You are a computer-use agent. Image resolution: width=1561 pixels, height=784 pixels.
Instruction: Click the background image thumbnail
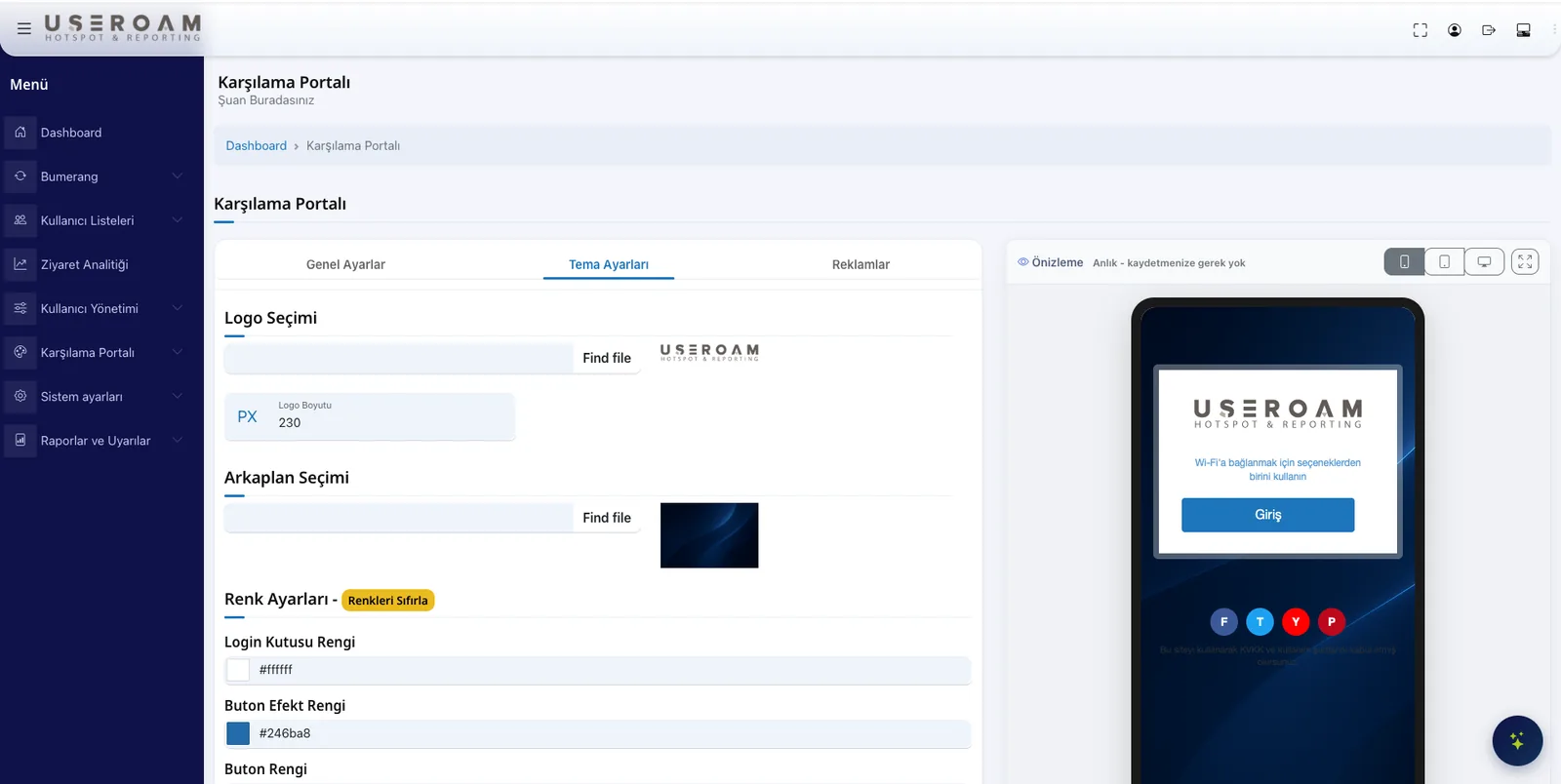tap(709, 535)
